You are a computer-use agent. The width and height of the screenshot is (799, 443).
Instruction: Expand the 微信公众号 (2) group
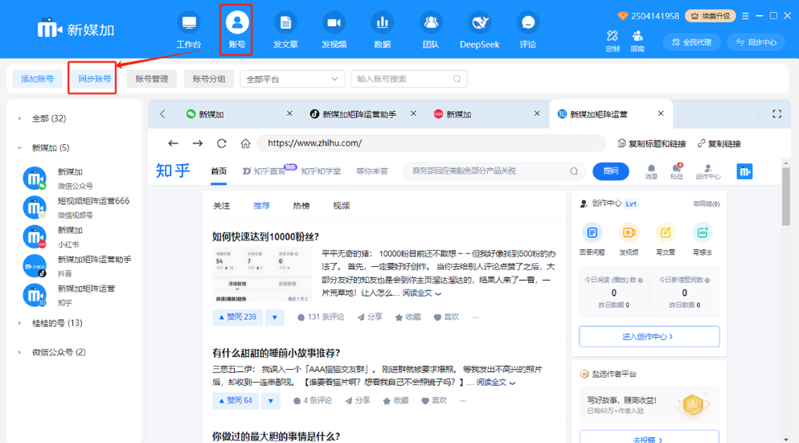20,352
